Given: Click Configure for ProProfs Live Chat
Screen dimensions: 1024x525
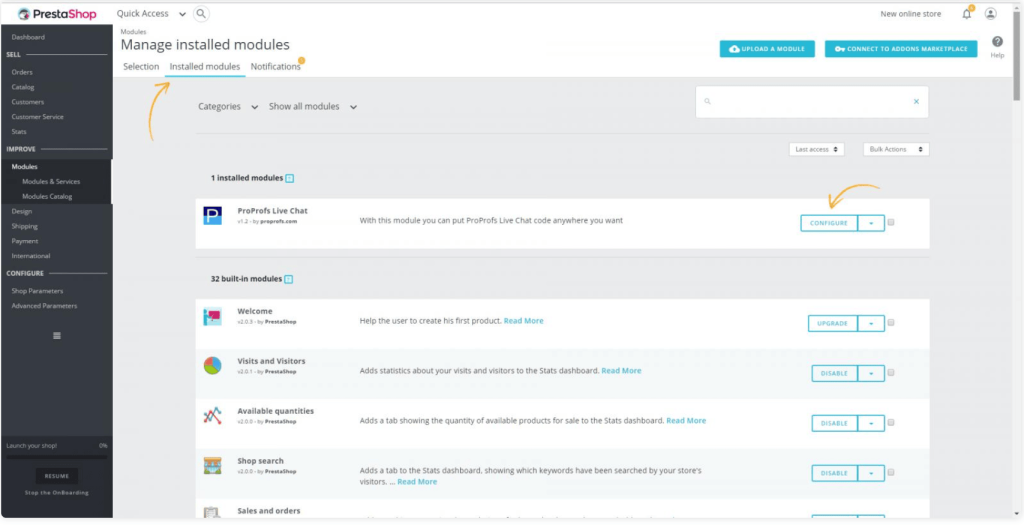Looking at the screenshot, I should 829,223.
